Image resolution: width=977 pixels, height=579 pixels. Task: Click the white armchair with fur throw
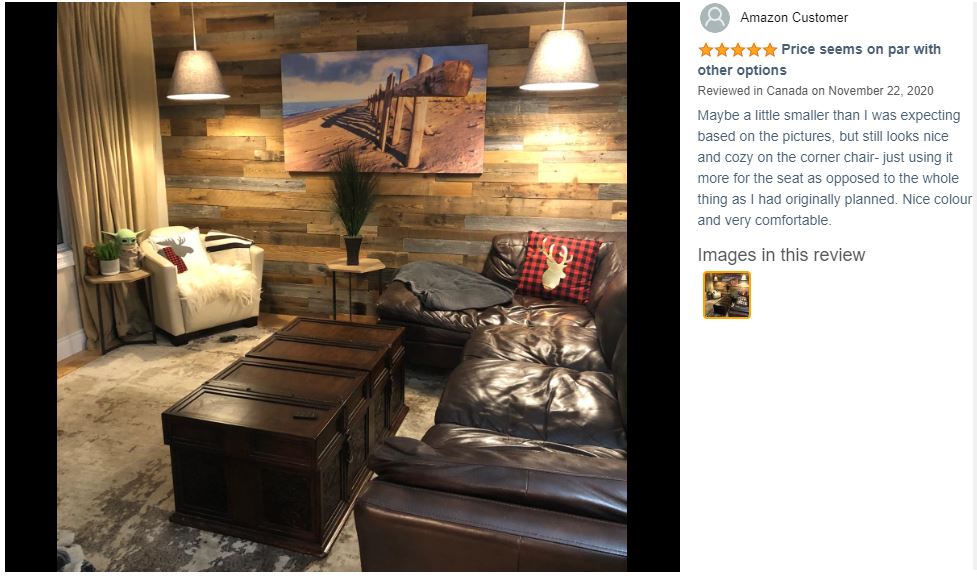(x=203, y=284)
